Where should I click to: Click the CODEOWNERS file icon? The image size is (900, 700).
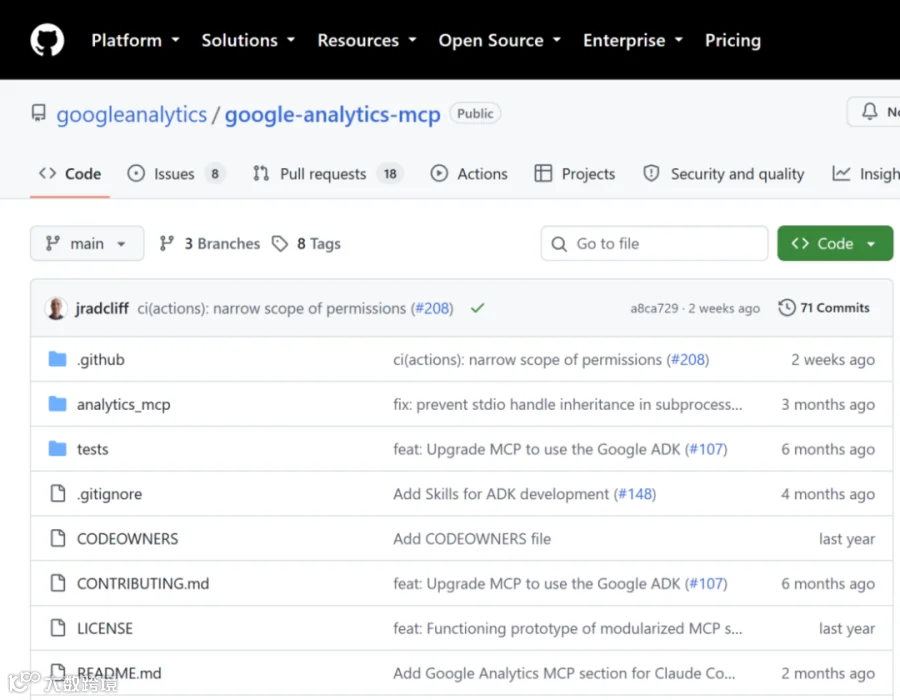click(x=58, y=538)
